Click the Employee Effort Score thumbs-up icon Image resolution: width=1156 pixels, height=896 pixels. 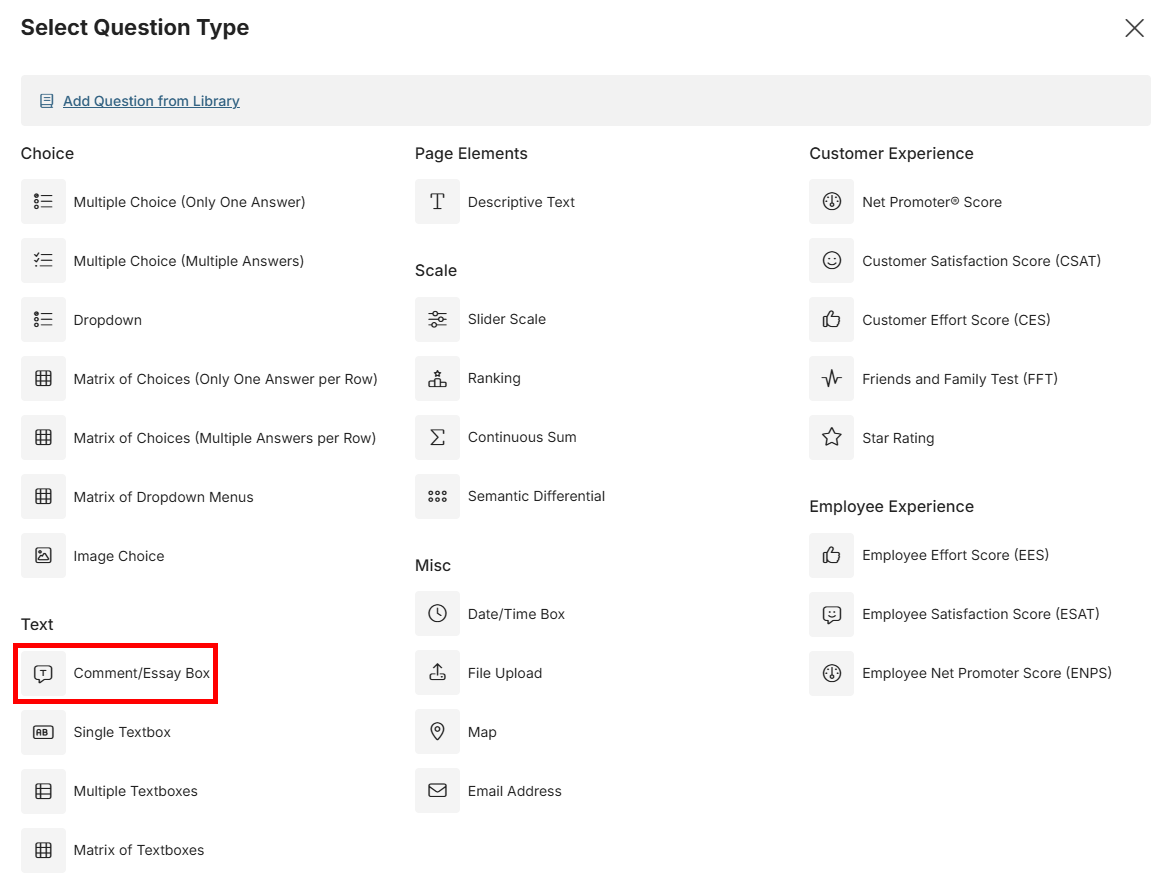(832, 555)
